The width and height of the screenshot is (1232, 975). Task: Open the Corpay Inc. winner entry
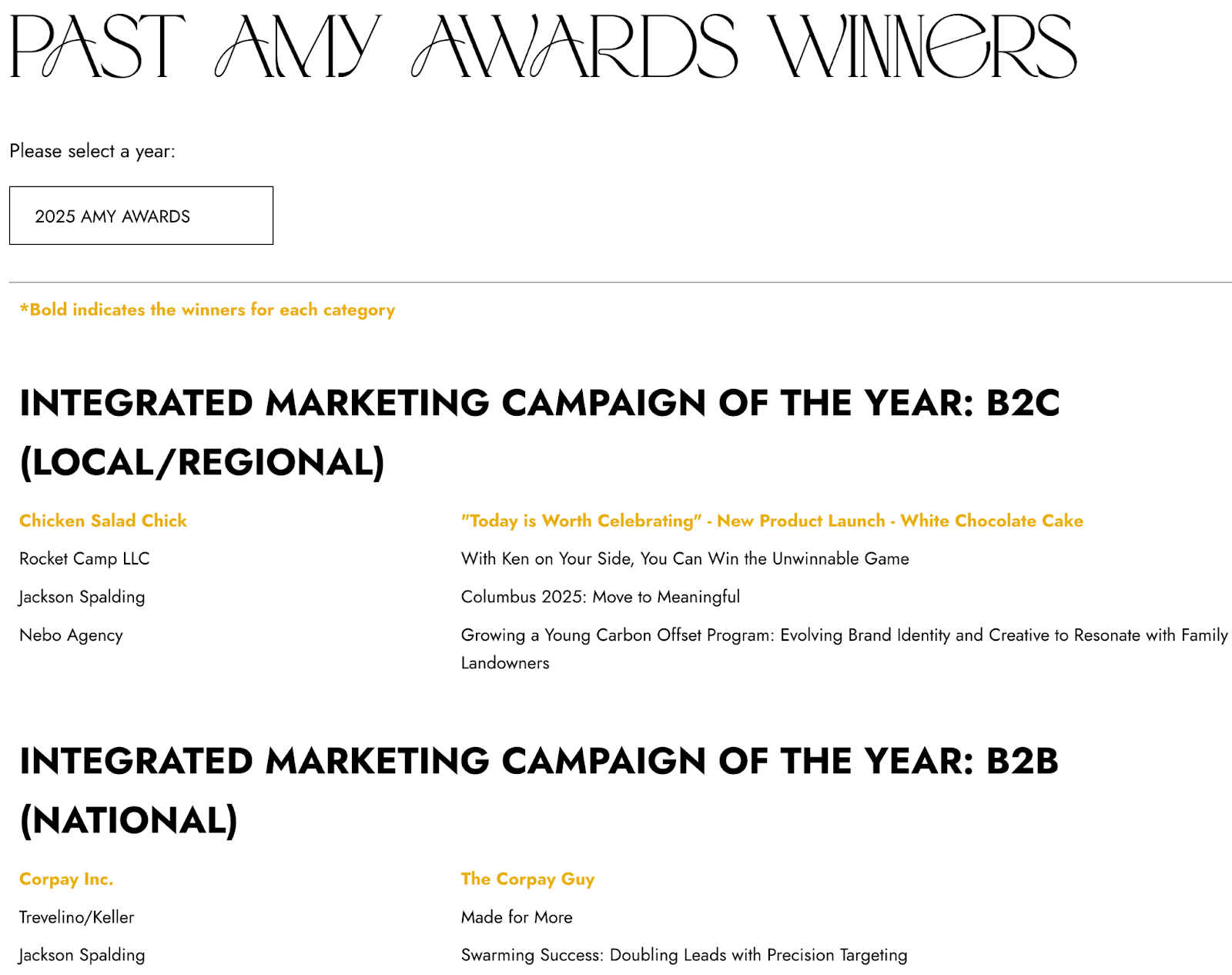point(66,879)
